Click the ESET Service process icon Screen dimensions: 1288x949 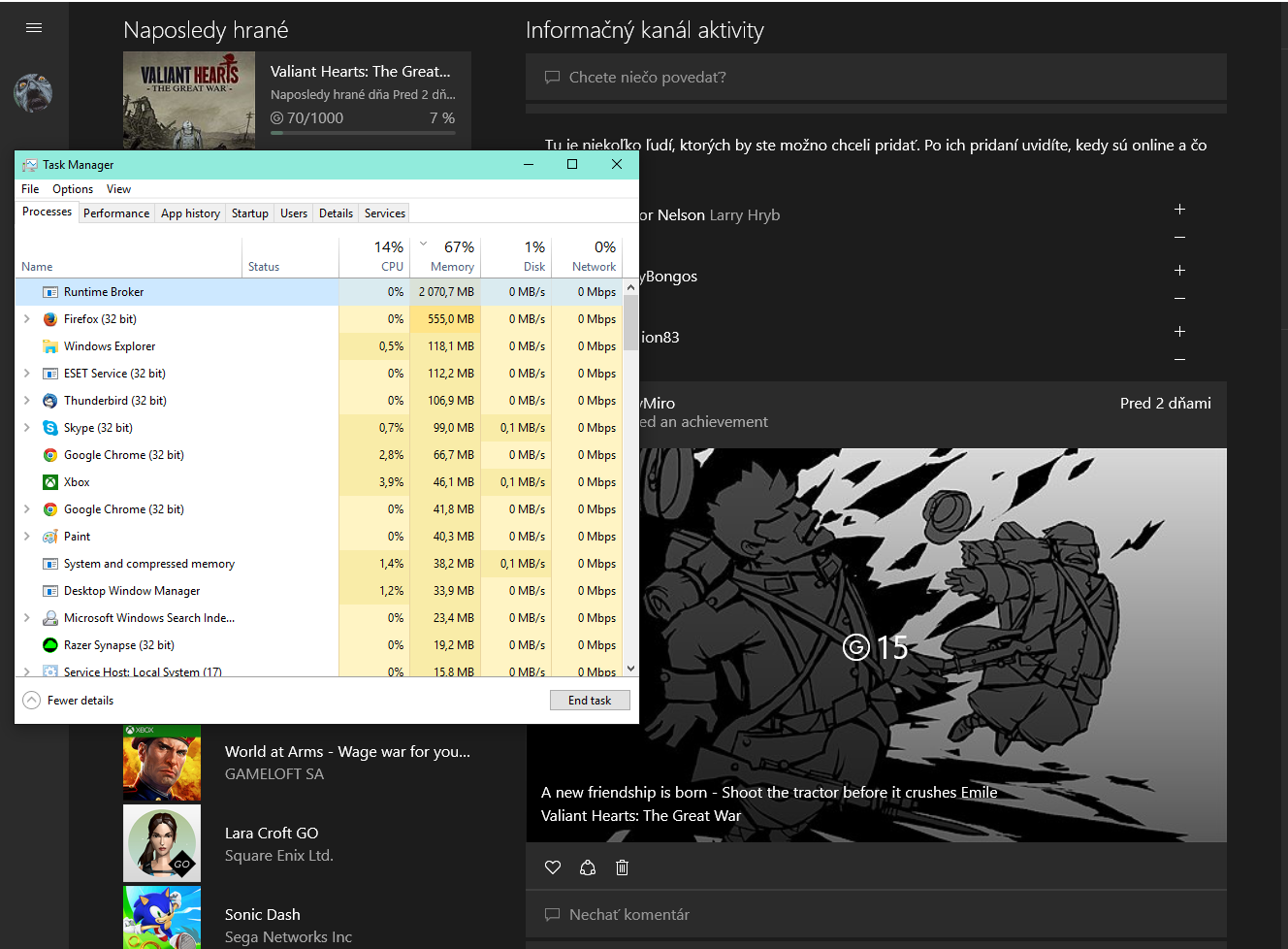(x=50, y=374)
